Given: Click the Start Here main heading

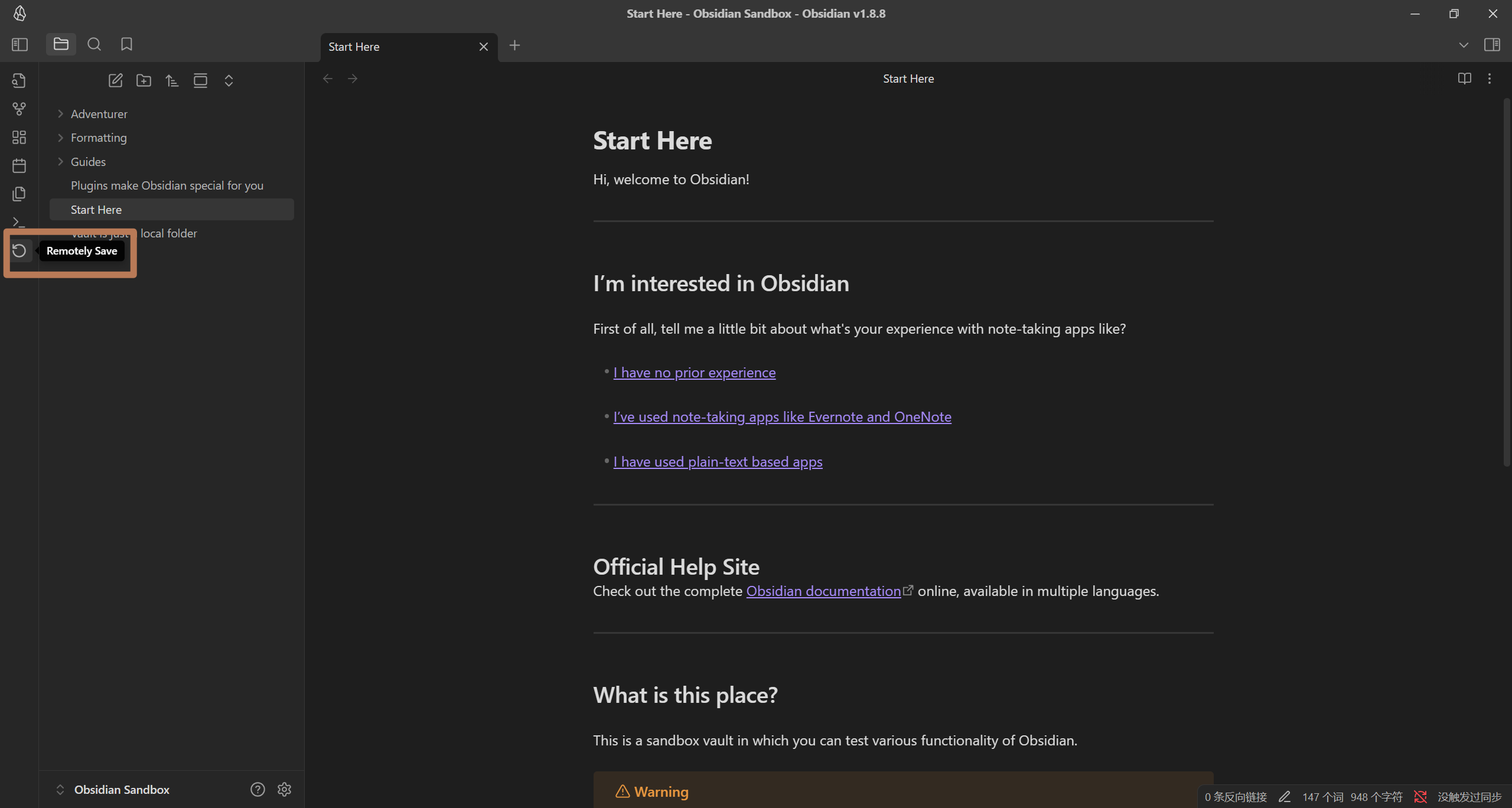Looking at the screenshot, I should (x=652, y=141).
